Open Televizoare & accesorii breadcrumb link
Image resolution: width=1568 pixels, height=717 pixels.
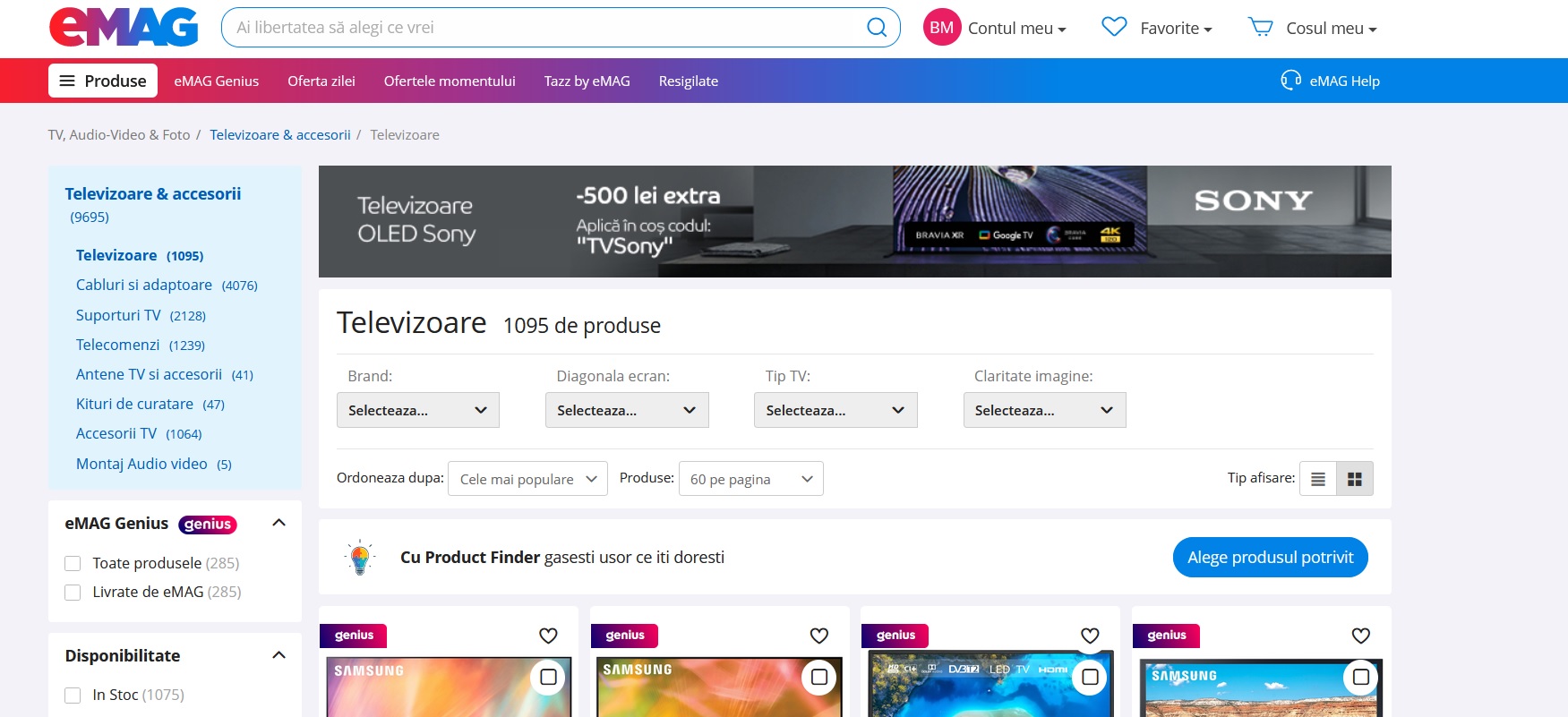(280, 134)
